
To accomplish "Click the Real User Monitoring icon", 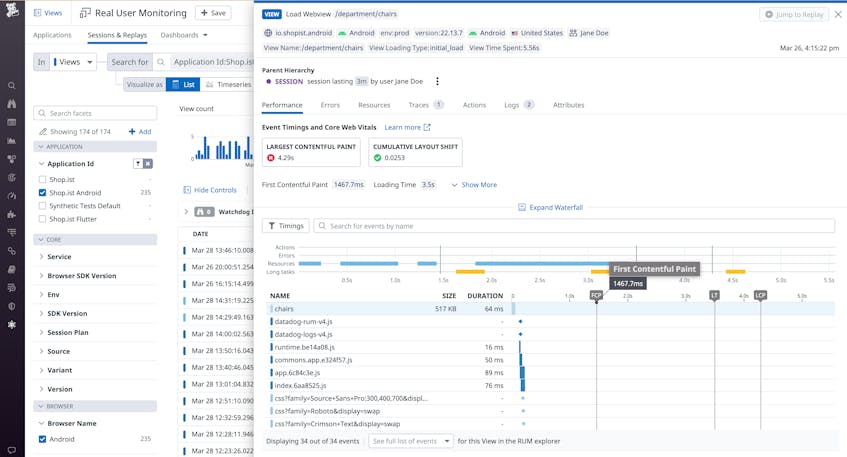I will 85,12.
